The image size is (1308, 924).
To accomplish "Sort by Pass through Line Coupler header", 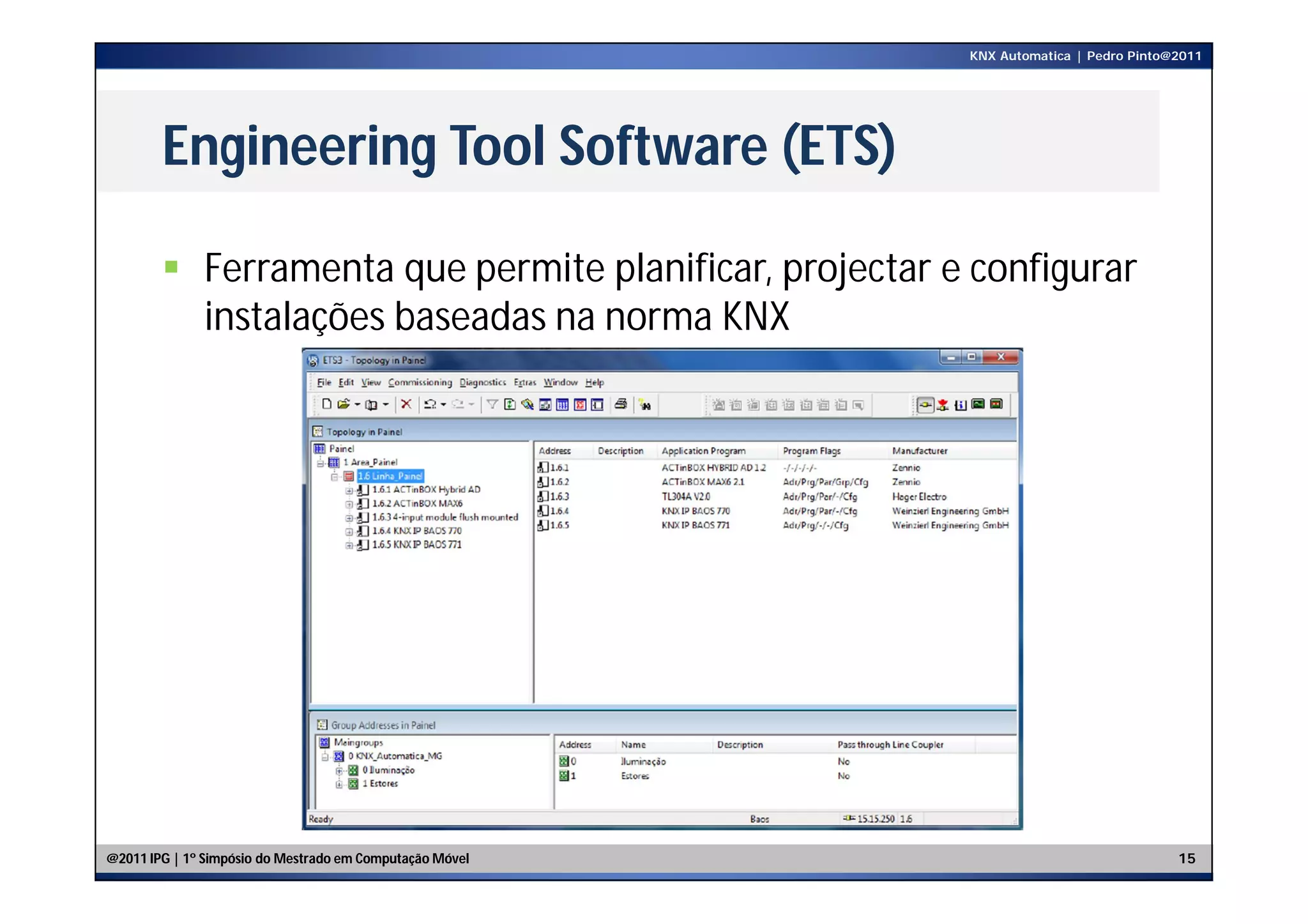I will (x=890, y=745).
